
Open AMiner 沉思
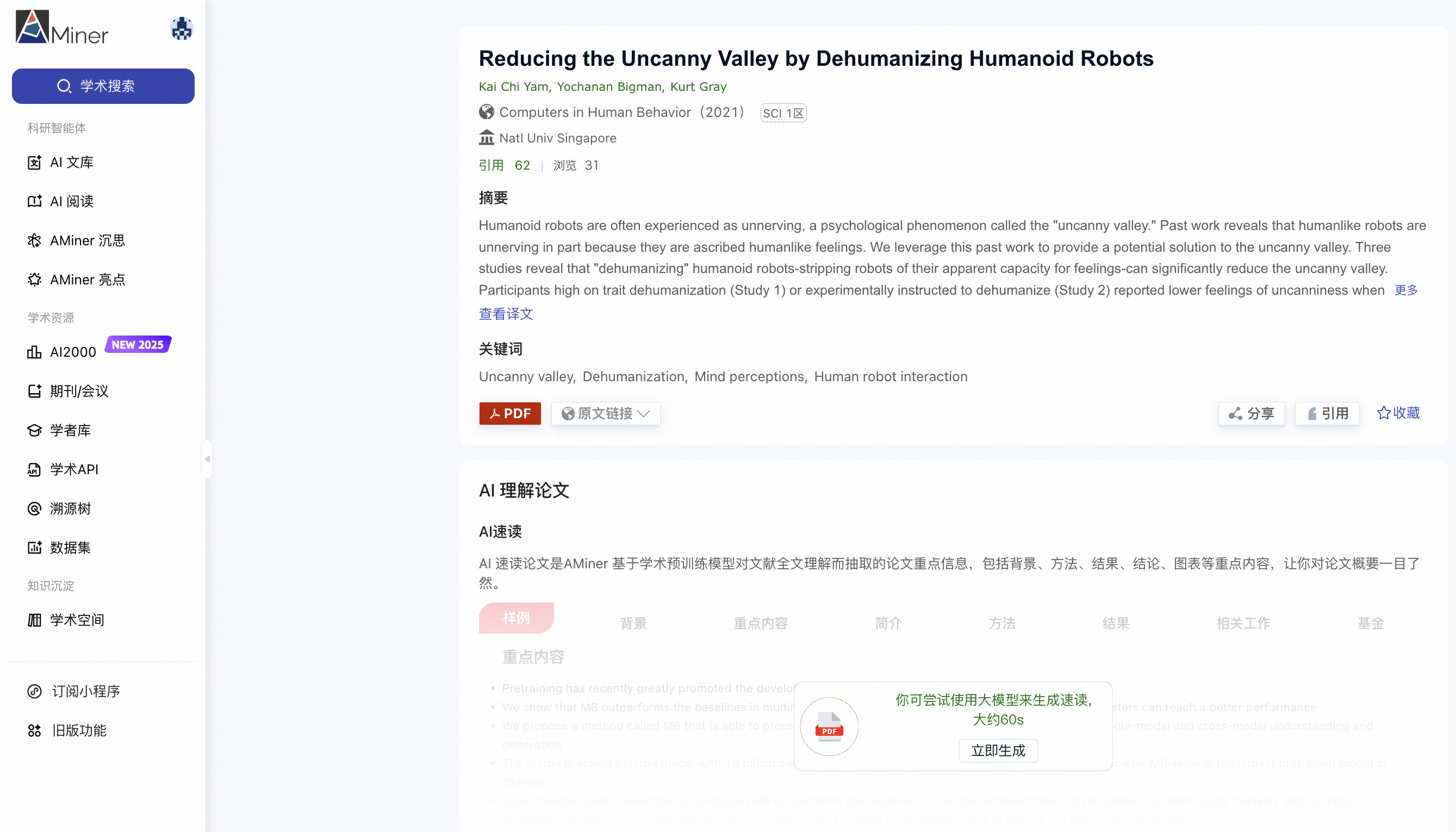tap(87, 240)
